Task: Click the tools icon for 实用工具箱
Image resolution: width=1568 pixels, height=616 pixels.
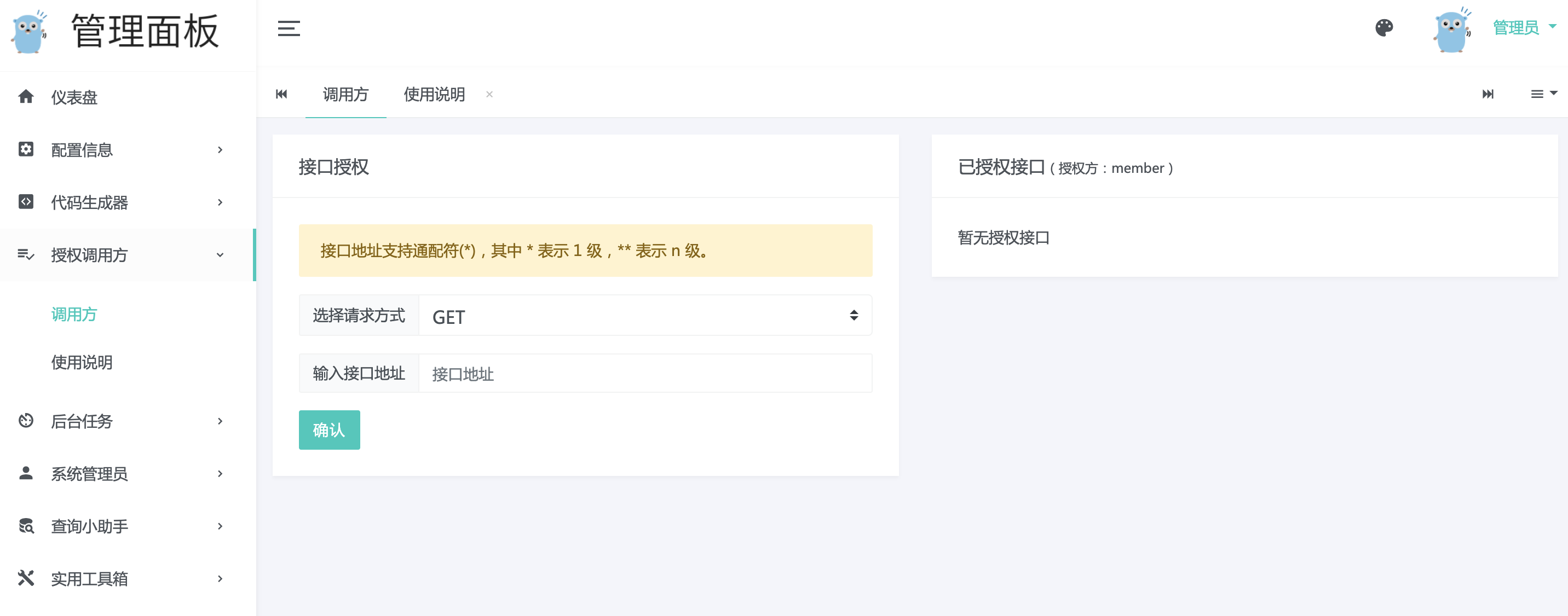Action: (26, 578)
